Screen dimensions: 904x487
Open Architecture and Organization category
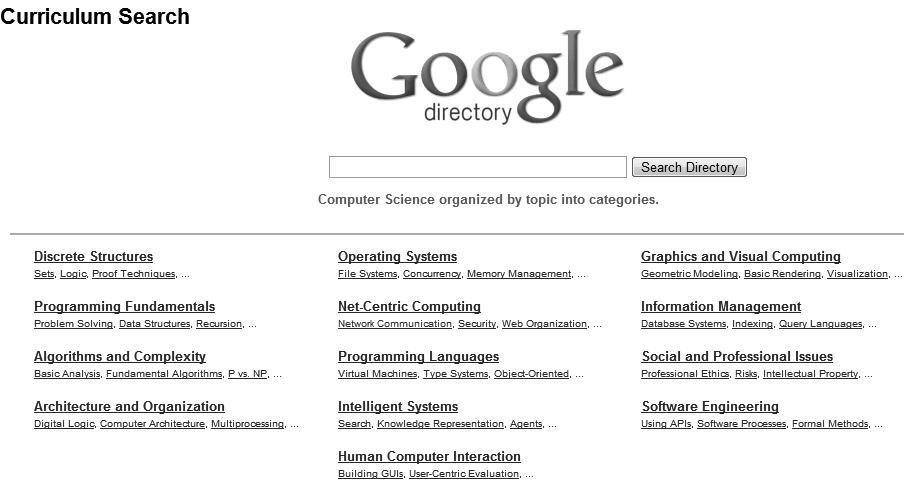pos(129,407)
